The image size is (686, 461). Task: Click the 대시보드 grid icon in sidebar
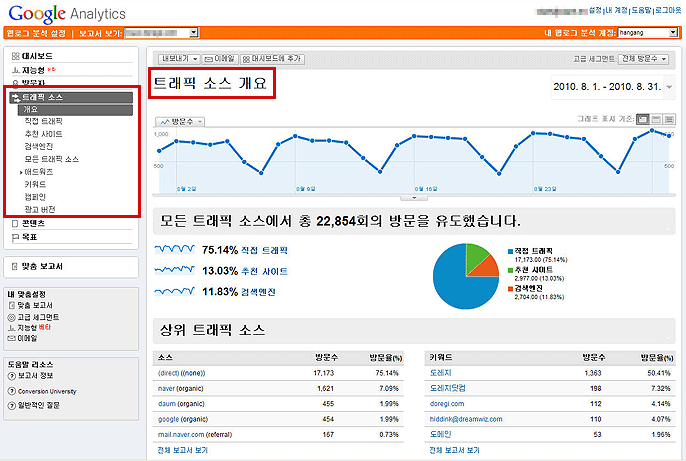(x=15, y=56)
